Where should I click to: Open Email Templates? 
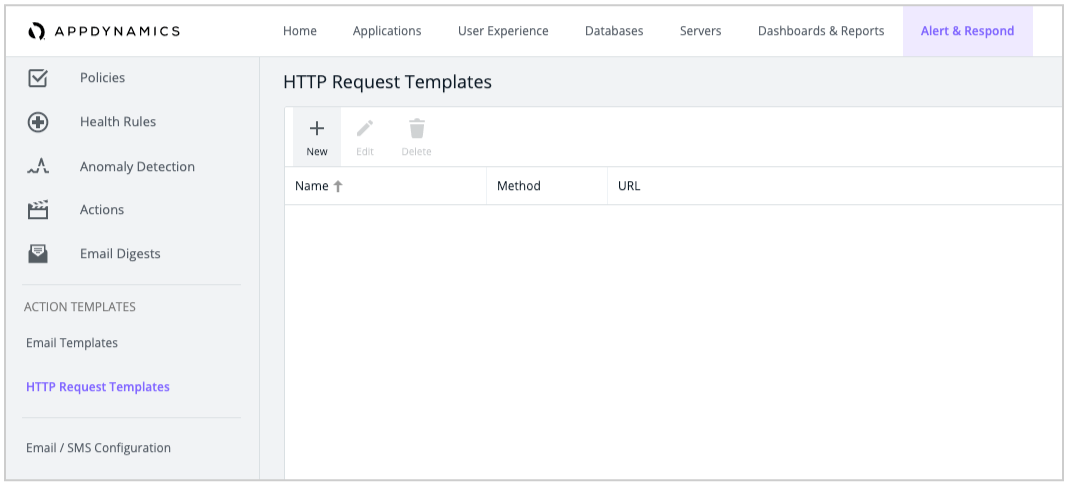tap(72, 343)
